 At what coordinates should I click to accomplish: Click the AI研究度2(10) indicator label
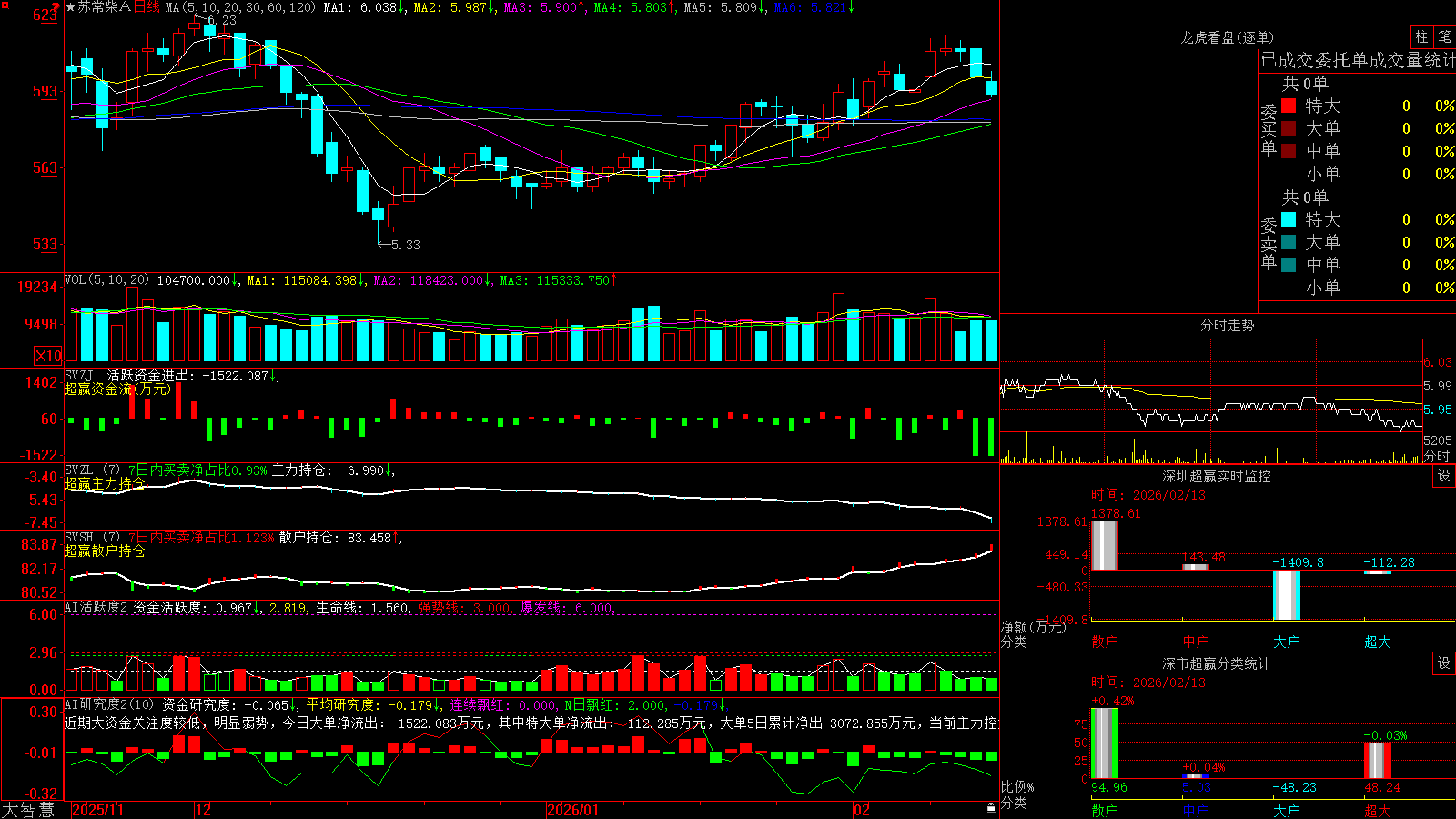pyautogui.click(x=109, y=704)
